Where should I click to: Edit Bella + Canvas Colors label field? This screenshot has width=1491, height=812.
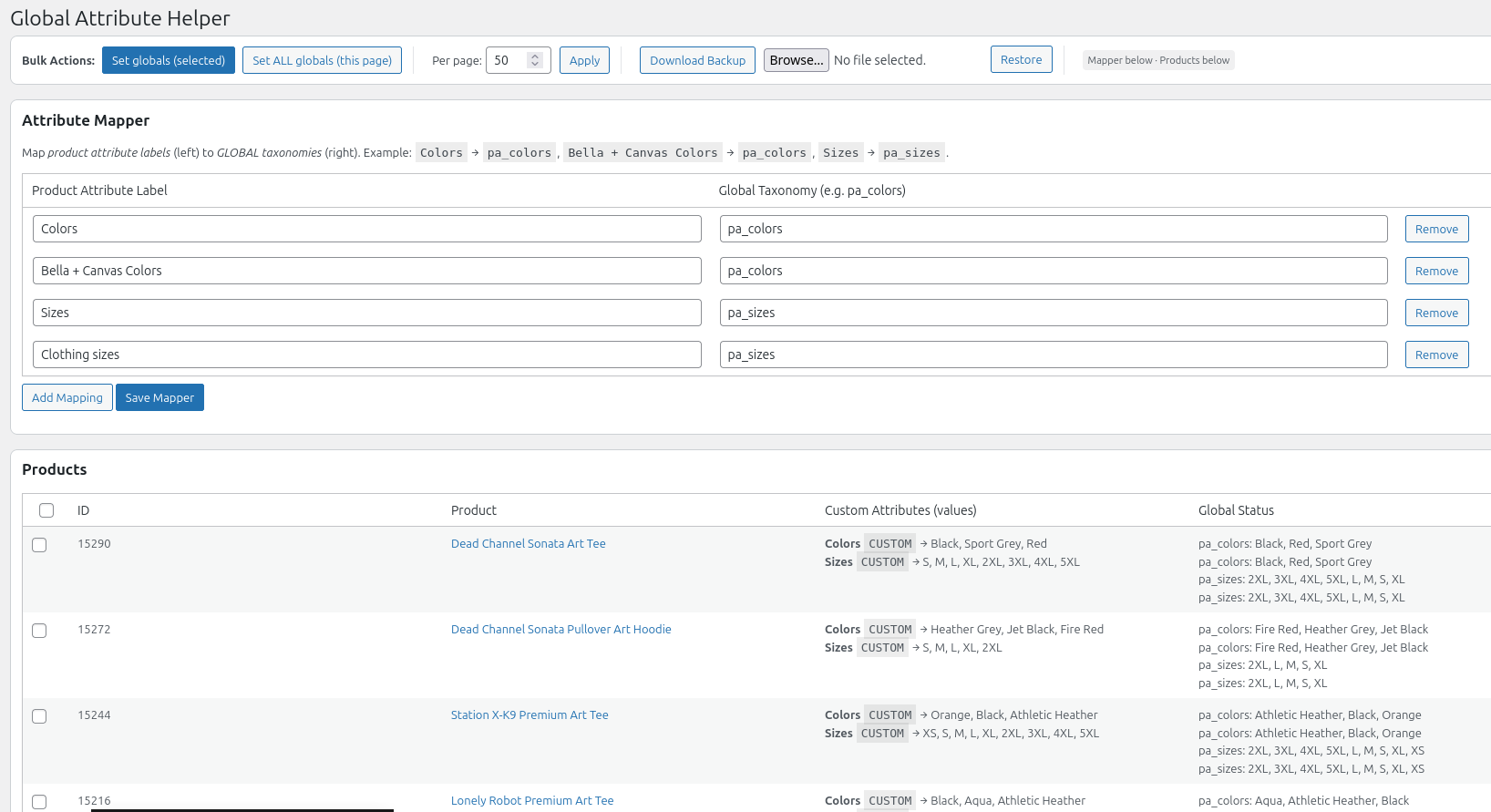367,271
